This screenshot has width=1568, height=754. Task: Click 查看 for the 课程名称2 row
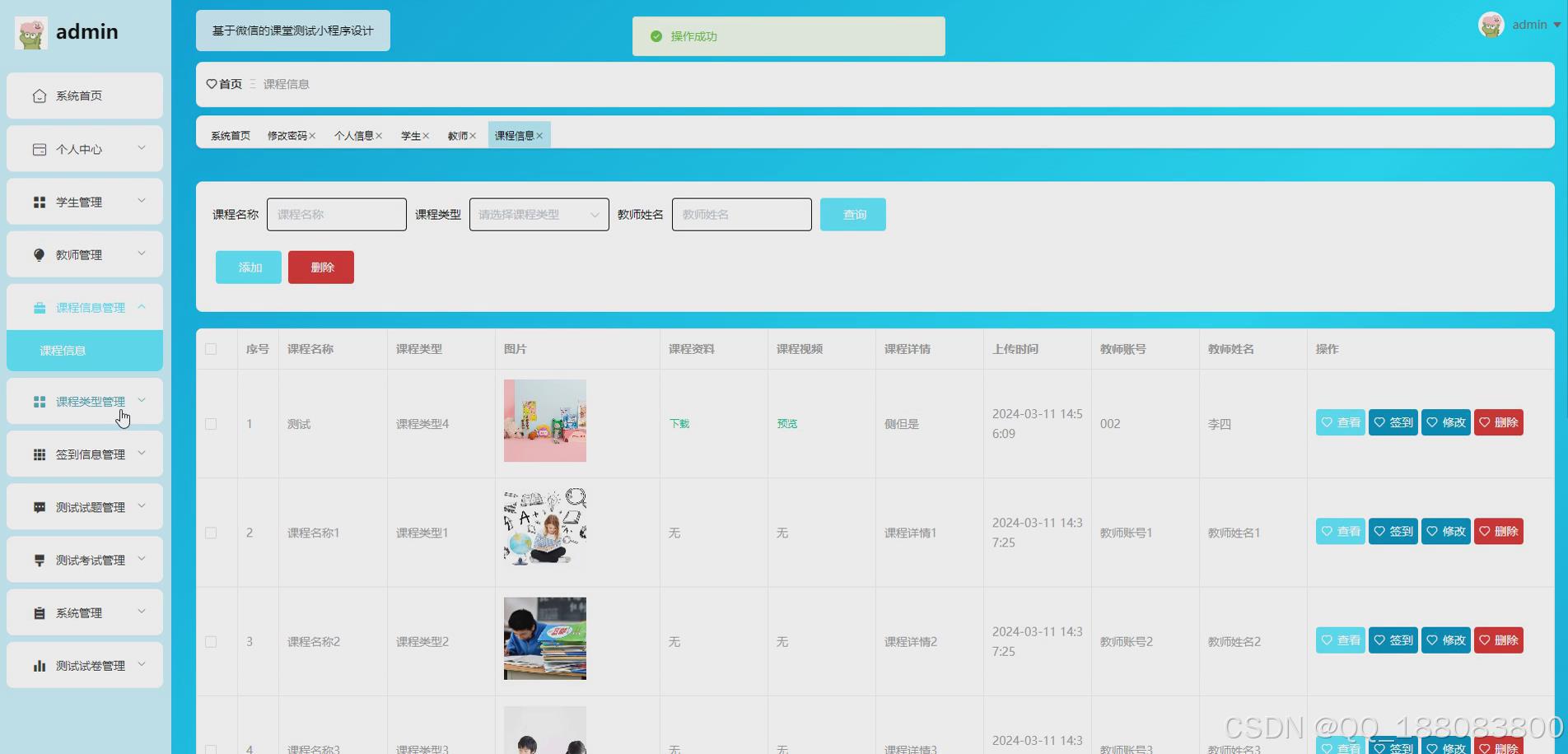[x=1341, y=640]
